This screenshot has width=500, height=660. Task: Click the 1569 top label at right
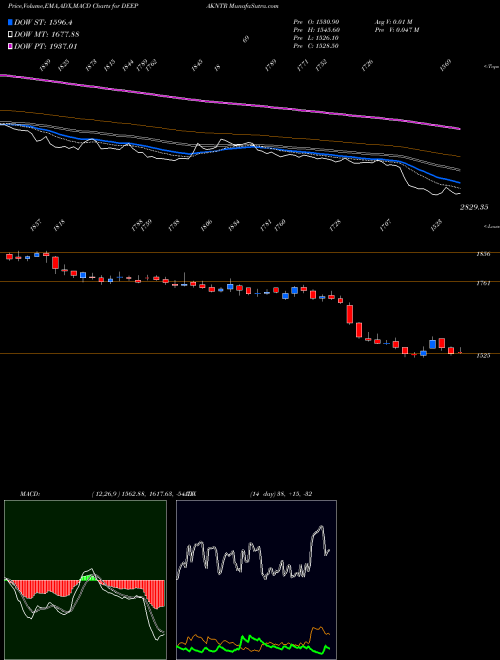[x=445, y=66]
